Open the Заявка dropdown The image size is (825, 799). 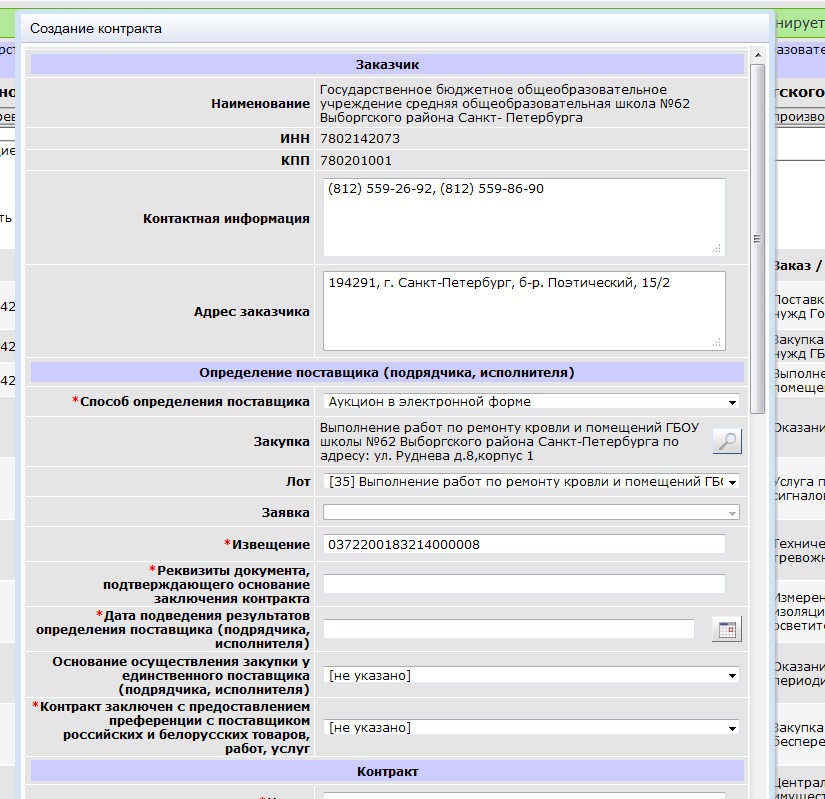click(531, 512)
